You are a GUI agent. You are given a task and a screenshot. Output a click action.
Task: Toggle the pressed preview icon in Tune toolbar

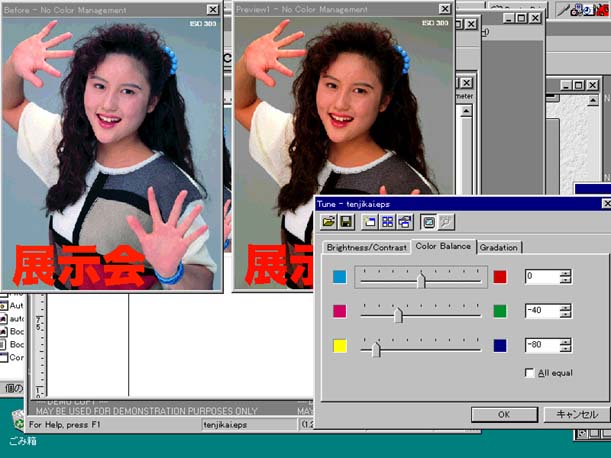428,220
